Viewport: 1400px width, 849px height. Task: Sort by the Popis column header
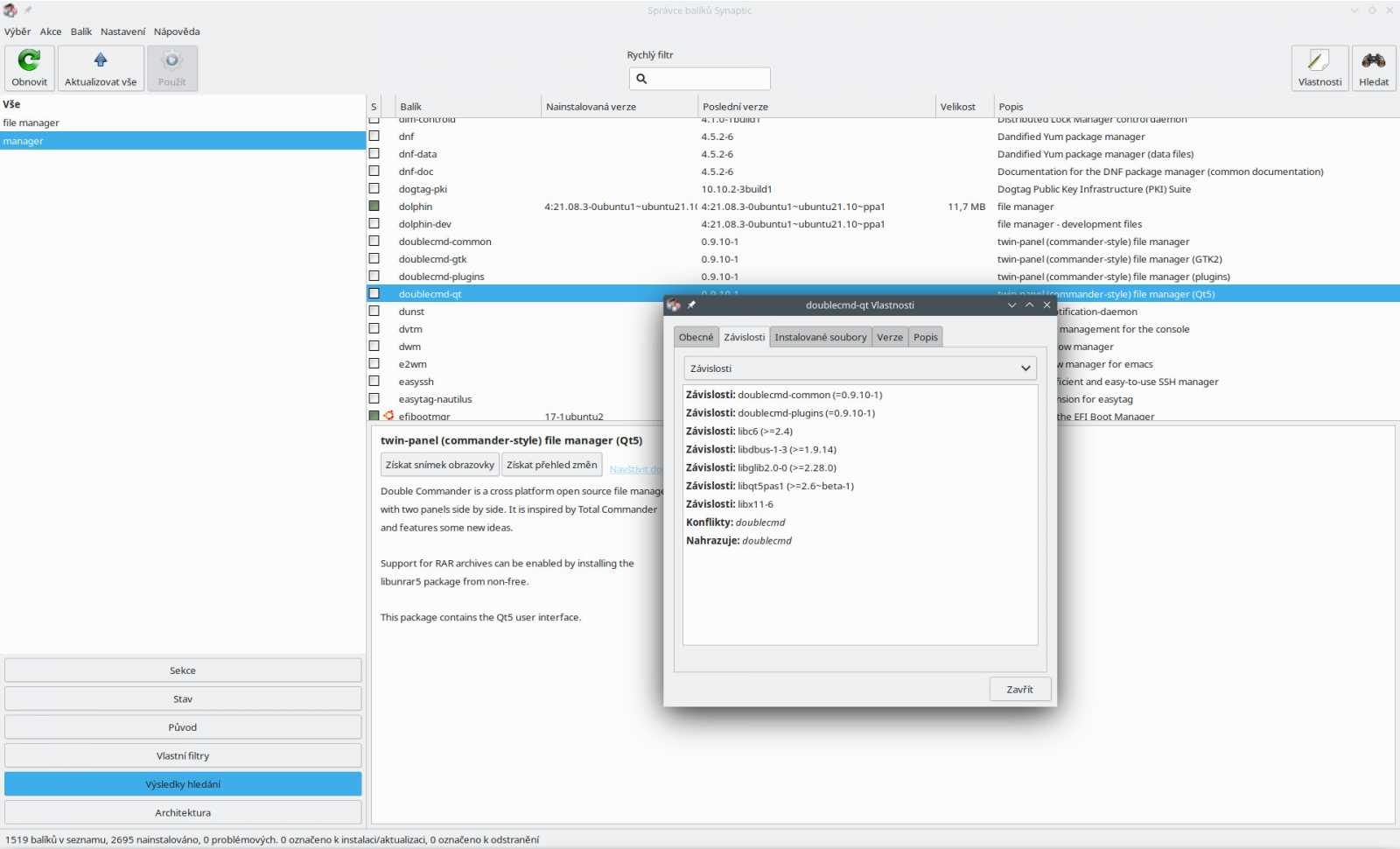pyautogui.click(x=1195, y=107)
